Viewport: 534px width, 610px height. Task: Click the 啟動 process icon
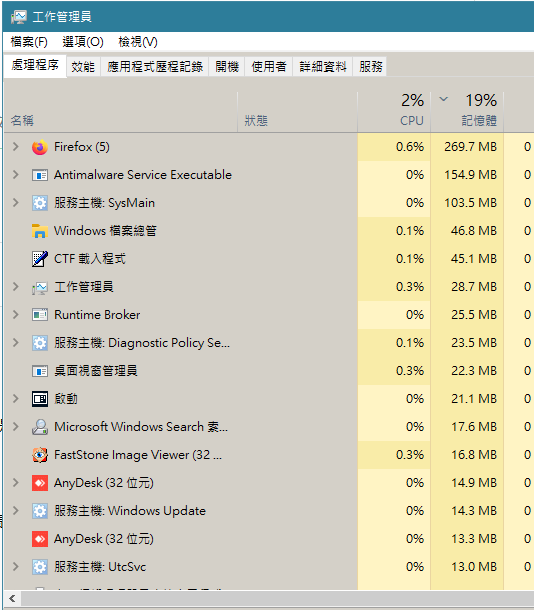click(40, 399)
